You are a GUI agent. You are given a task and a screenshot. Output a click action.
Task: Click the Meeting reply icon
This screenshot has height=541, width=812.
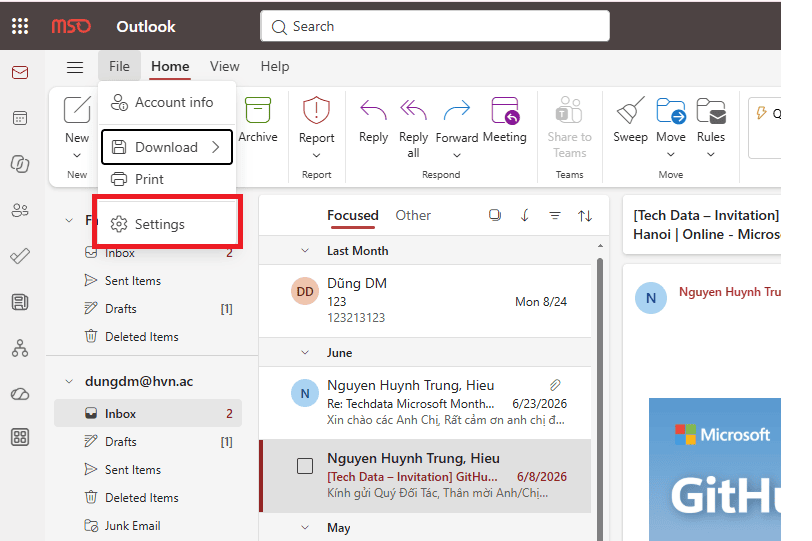click(x=505, y=110)
